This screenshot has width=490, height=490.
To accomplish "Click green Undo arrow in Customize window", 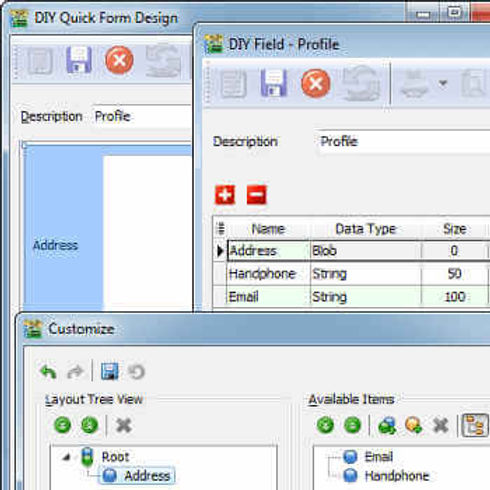I will click(48, 372).
